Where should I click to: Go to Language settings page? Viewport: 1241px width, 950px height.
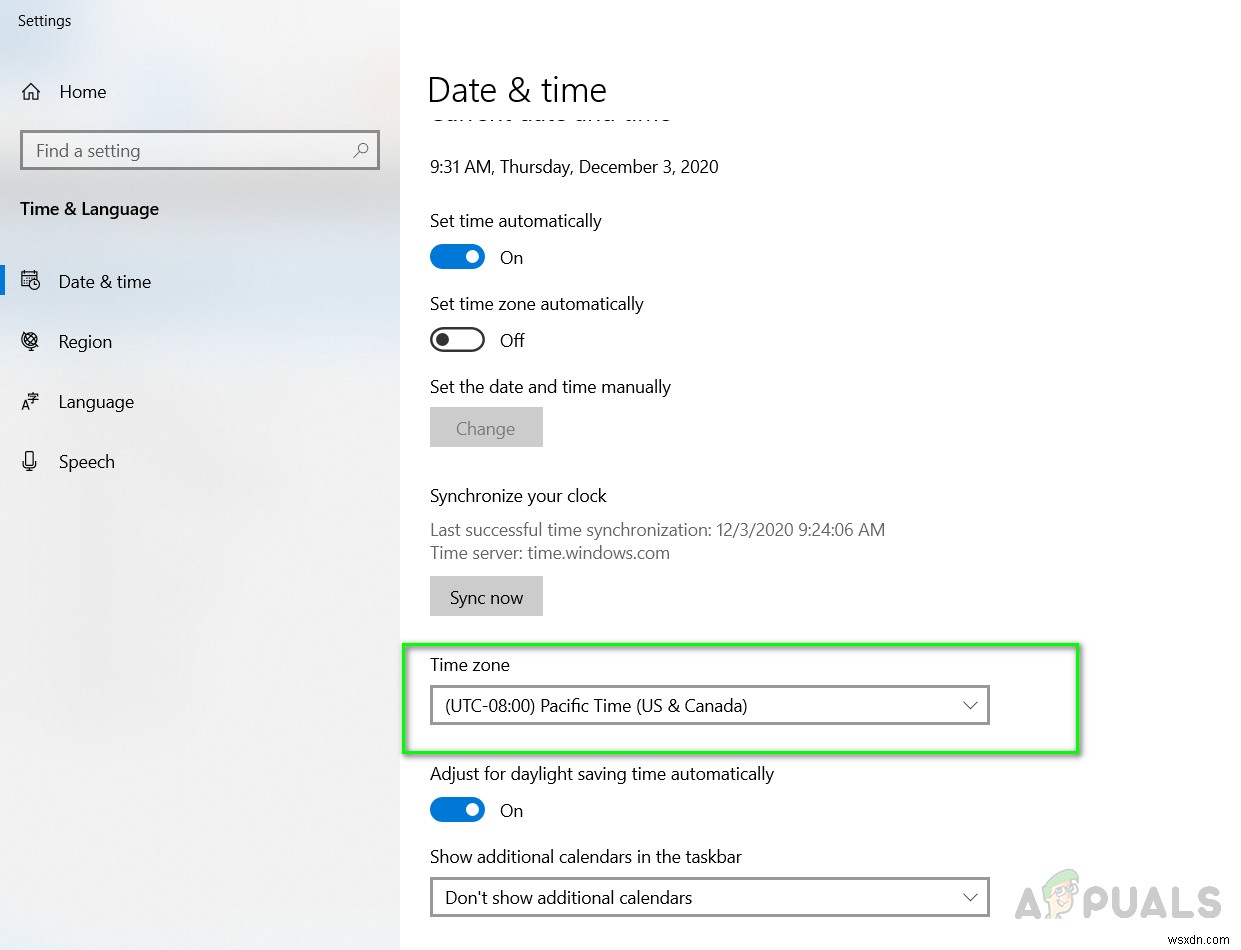click(x=96, y=402)
